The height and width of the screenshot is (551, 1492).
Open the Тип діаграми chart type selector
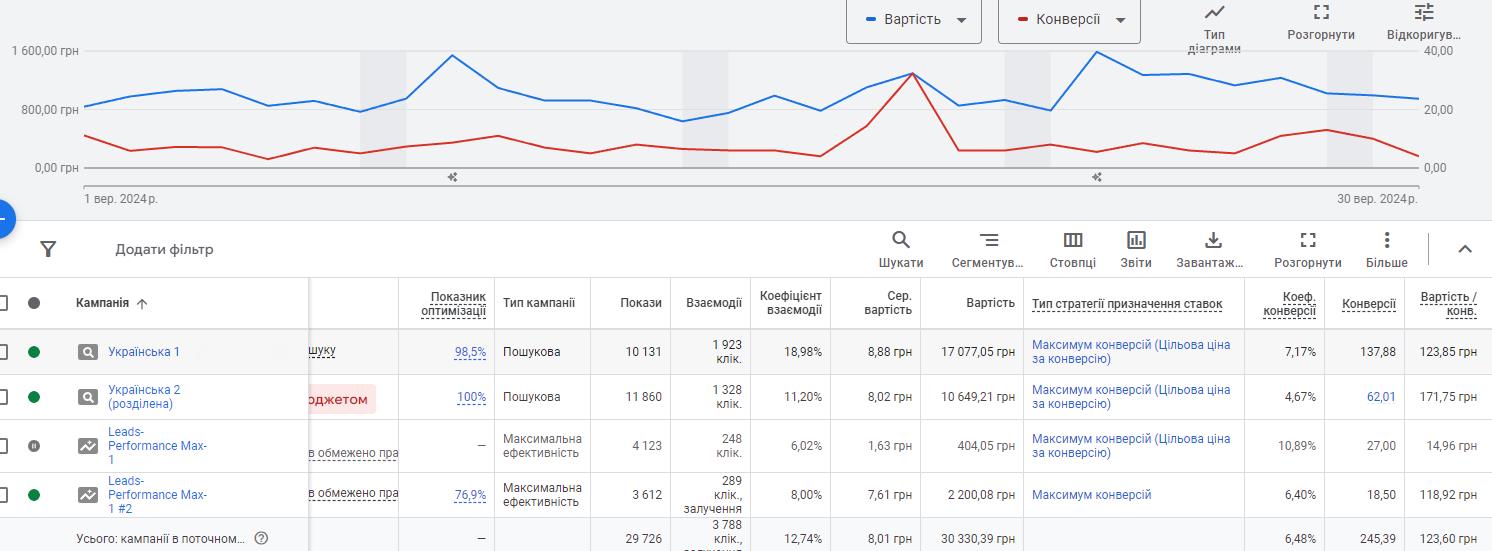coord(1214,13)
